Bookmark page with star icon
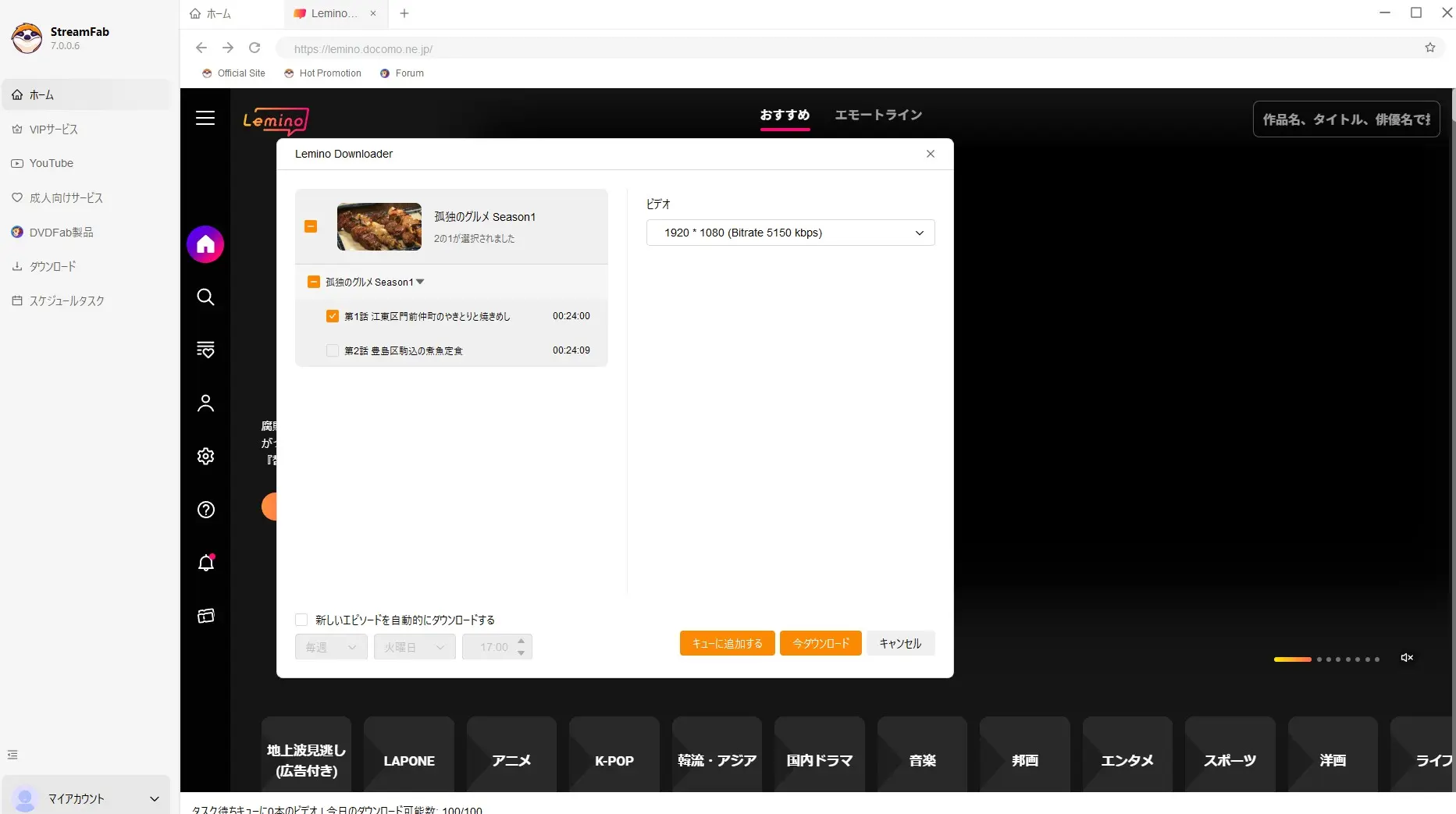This screenshot has height=814, width=1456. (x=1429, y=48)
